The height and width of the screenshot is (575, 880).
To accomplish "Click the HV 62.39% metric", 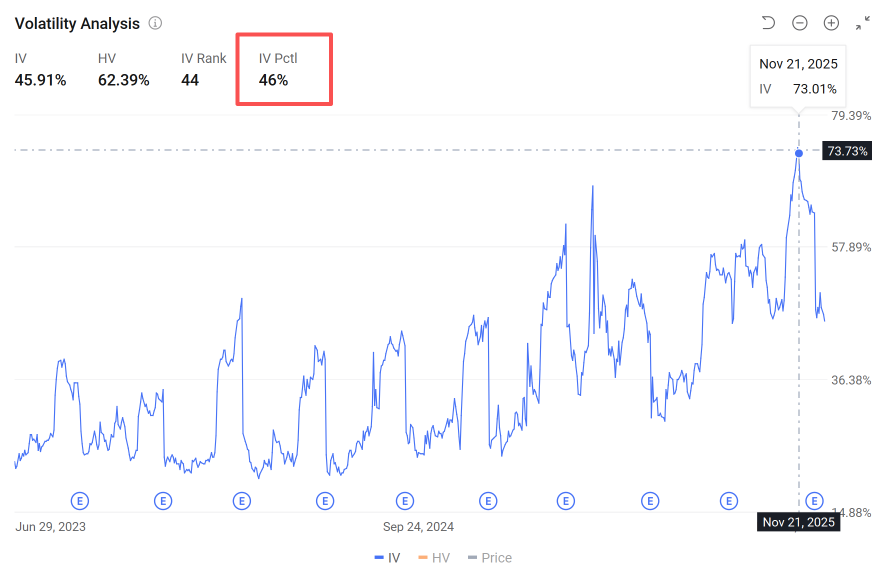I will pos(123,70).
